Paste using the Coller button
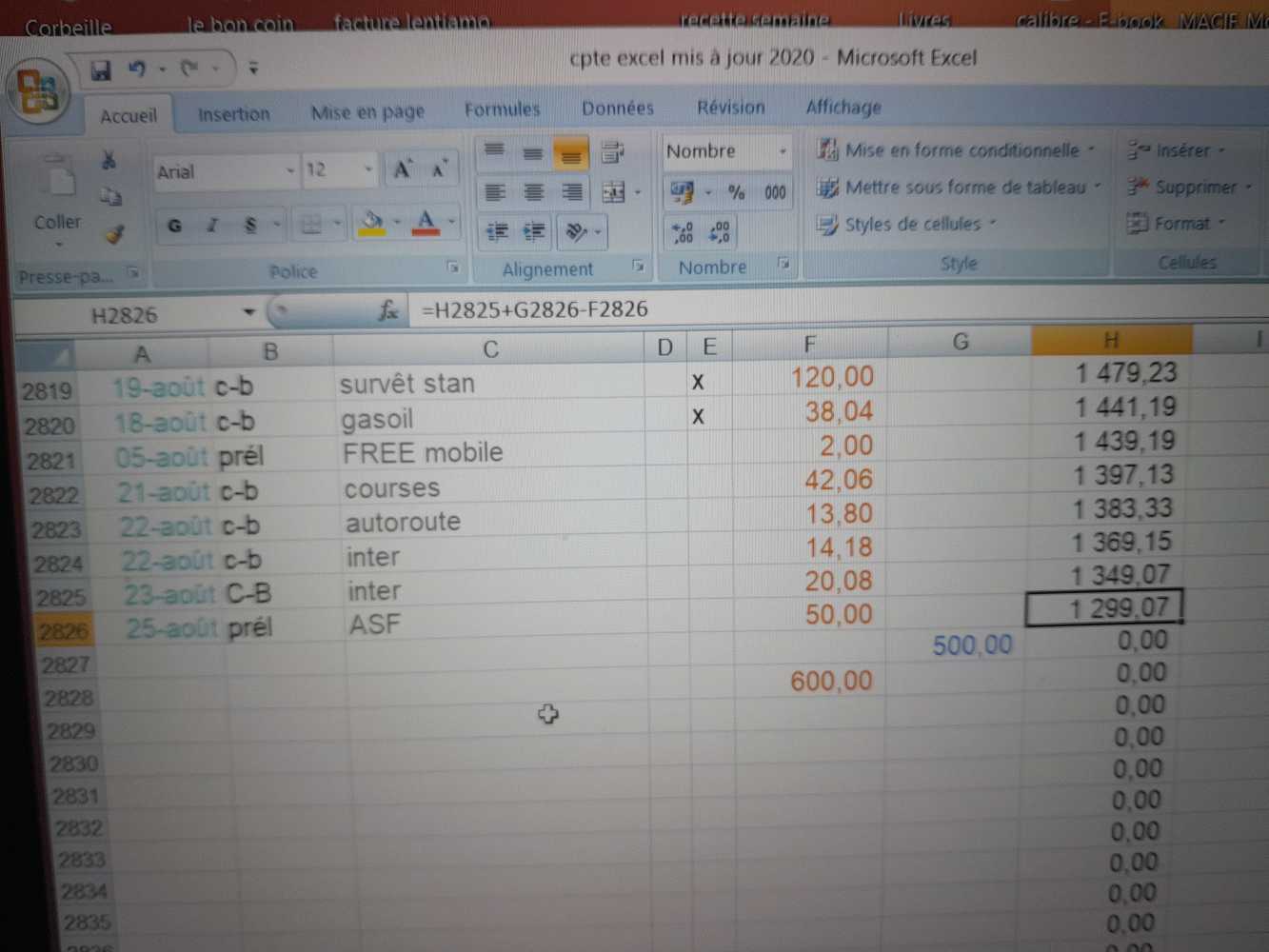Viewport: 1269px width, 952px height. 58,203
